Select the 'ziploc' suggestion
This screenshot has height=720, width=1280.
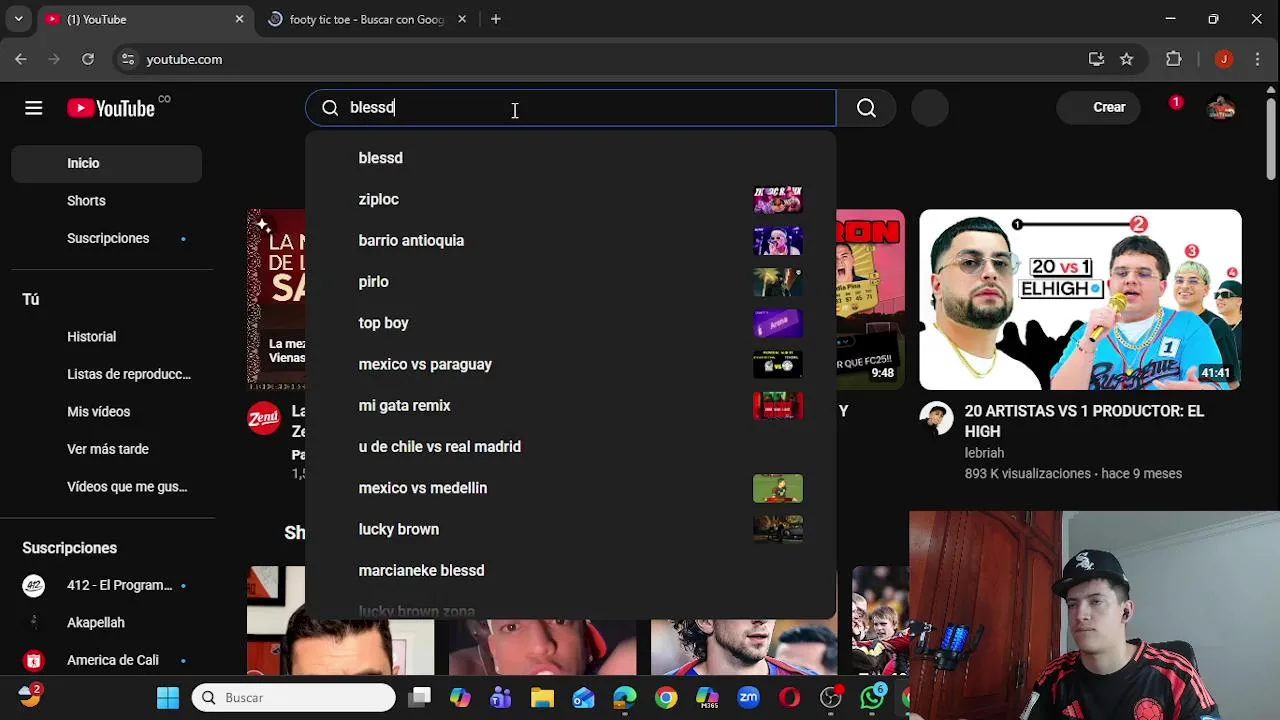point(570,199)
